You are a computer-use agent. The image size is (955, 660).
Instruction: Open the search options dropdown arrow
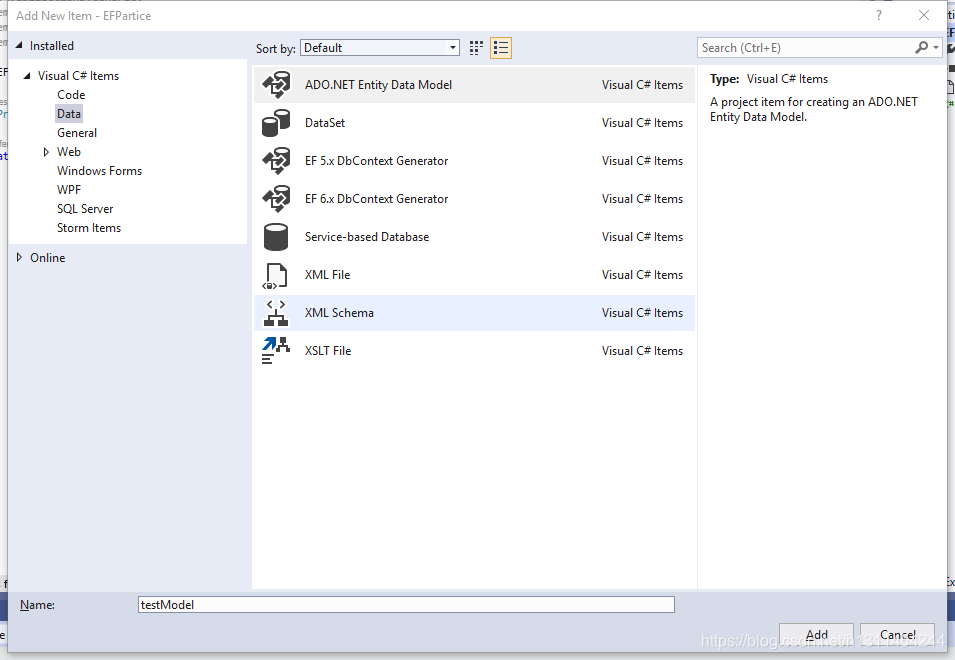(x=936, y=47)
